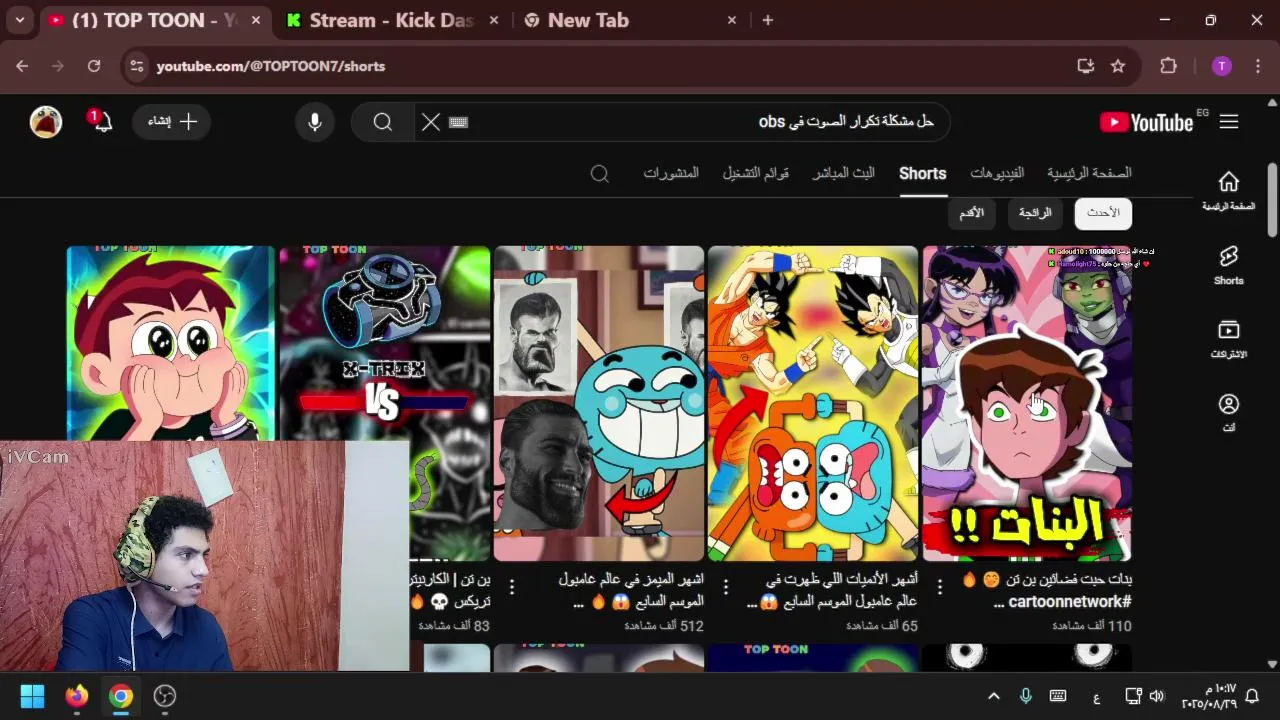The image size is (1280, 720).
Task: Click the Chrome address bar URL
Action: click(271, 66)
